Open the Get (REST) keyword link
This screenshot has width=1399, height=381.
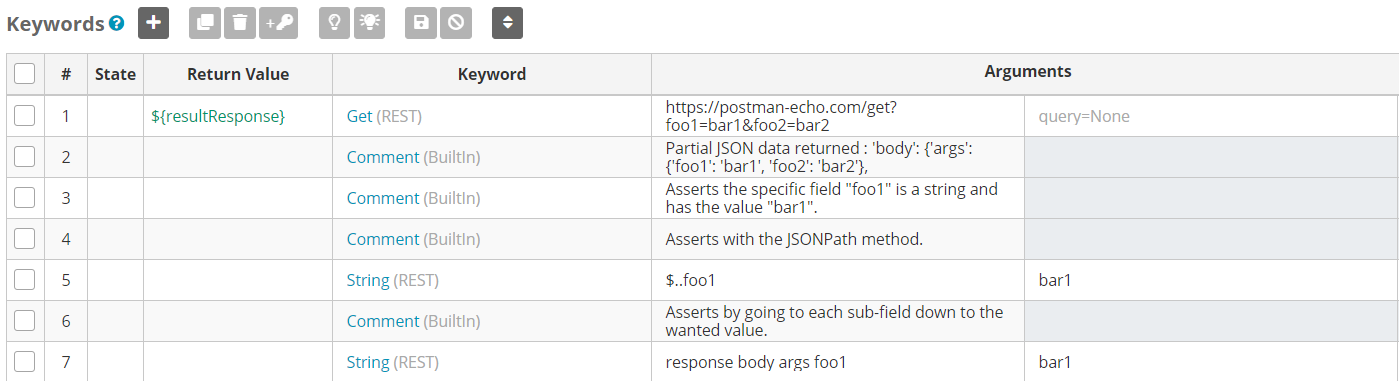[x=384, y=116]
